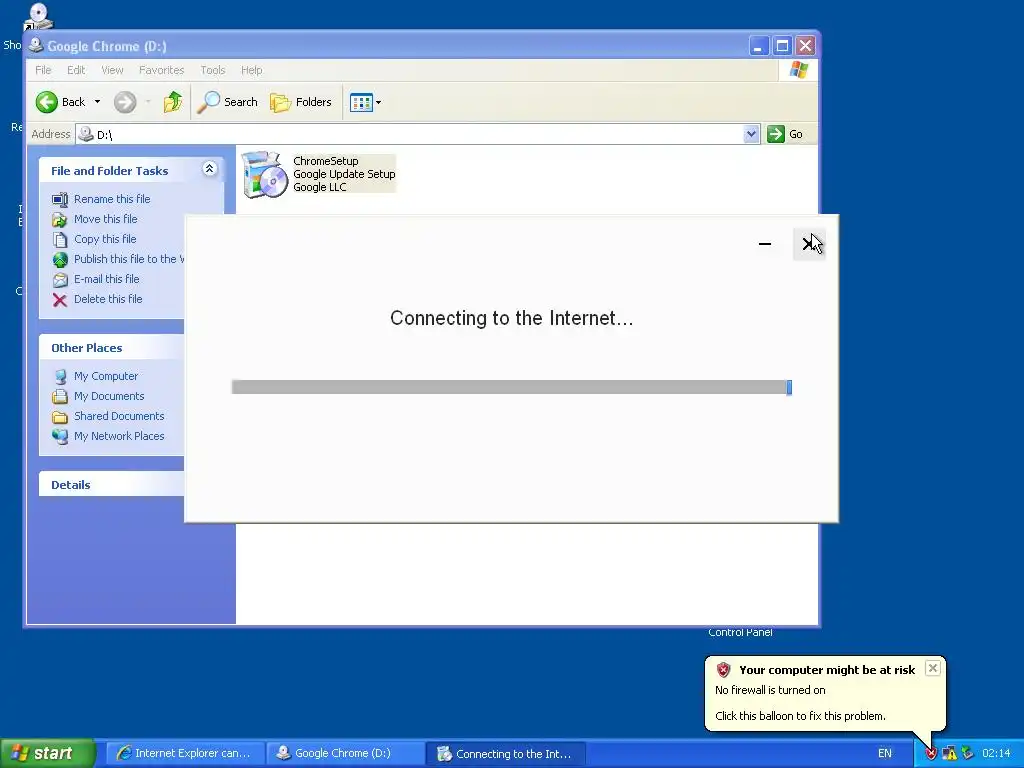This screenshot has height=768, width=1024.
Task: Click Rename this file
Action: tap(112, 199)
